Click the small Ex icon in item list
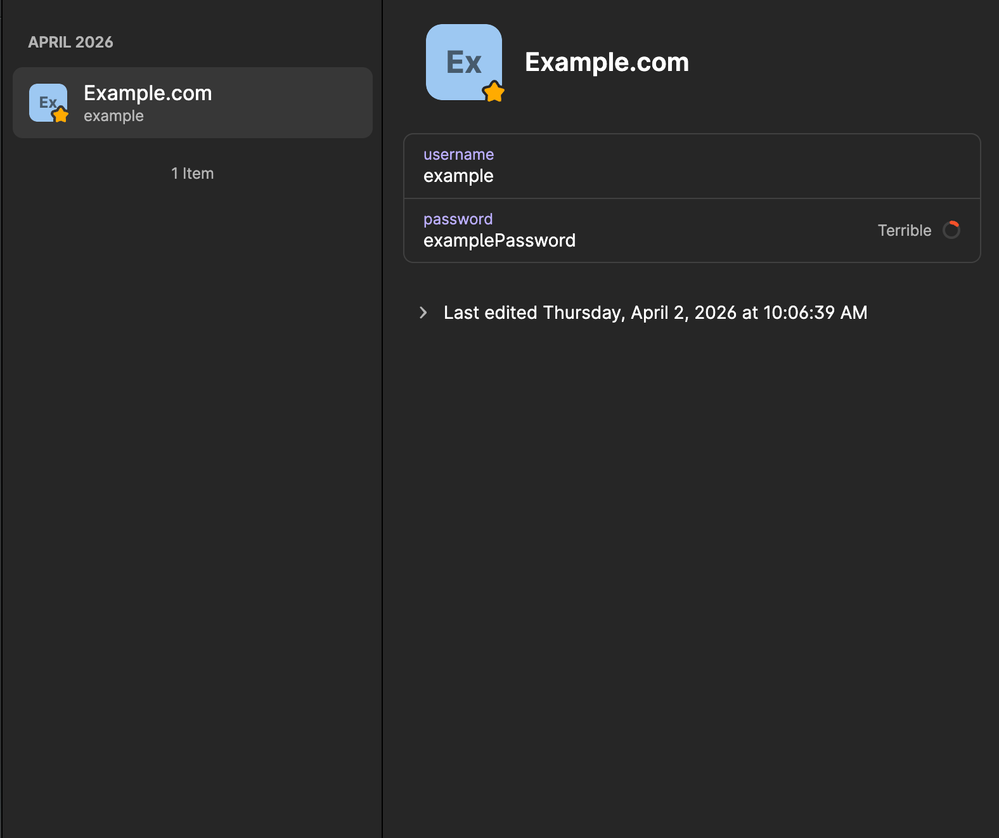Screen dimensions: 999x838 coord(46,101)
